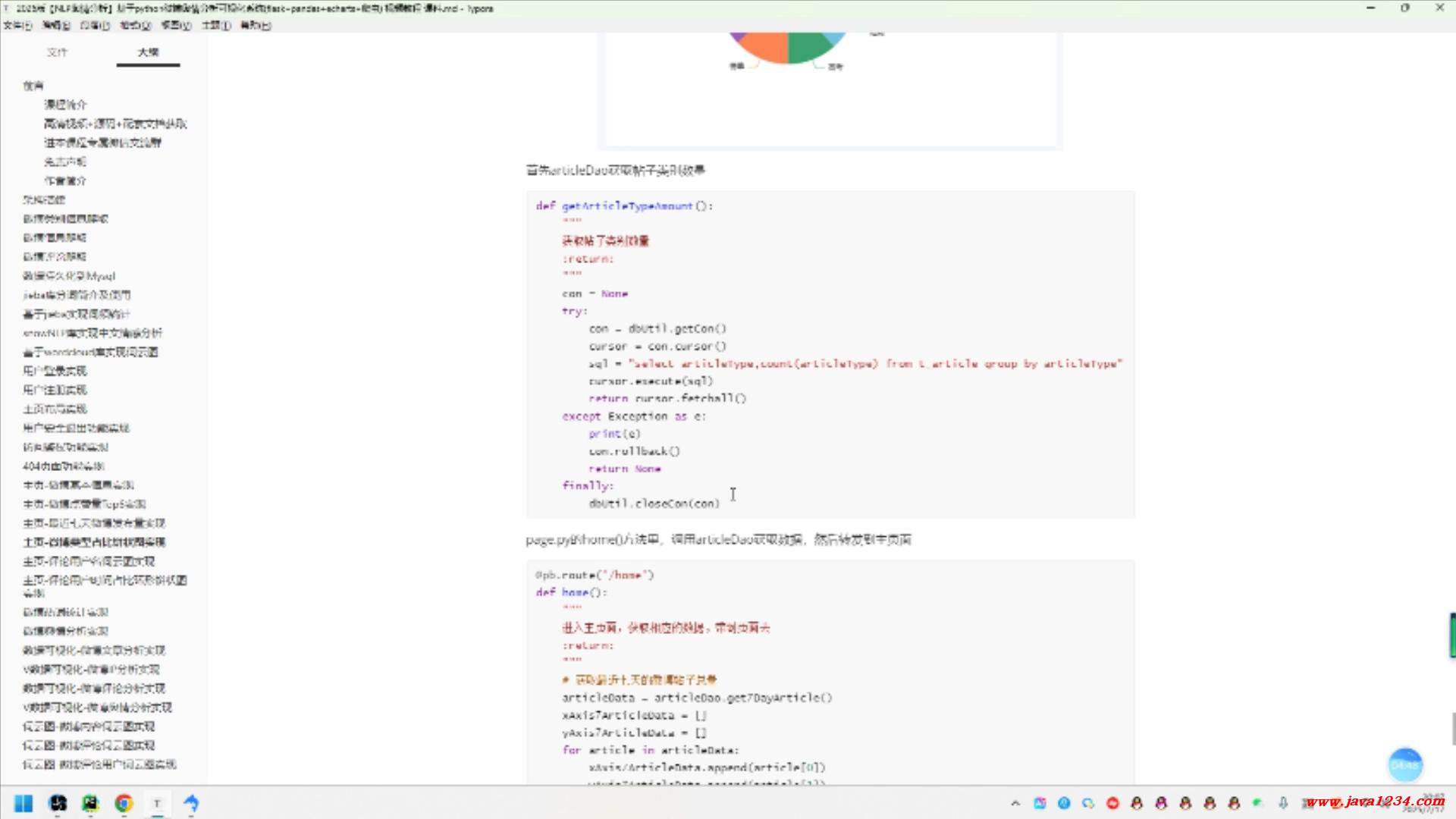Select the 大纲 outline tab
This screenshot has width=1456, height=819.
pos(149,52)
